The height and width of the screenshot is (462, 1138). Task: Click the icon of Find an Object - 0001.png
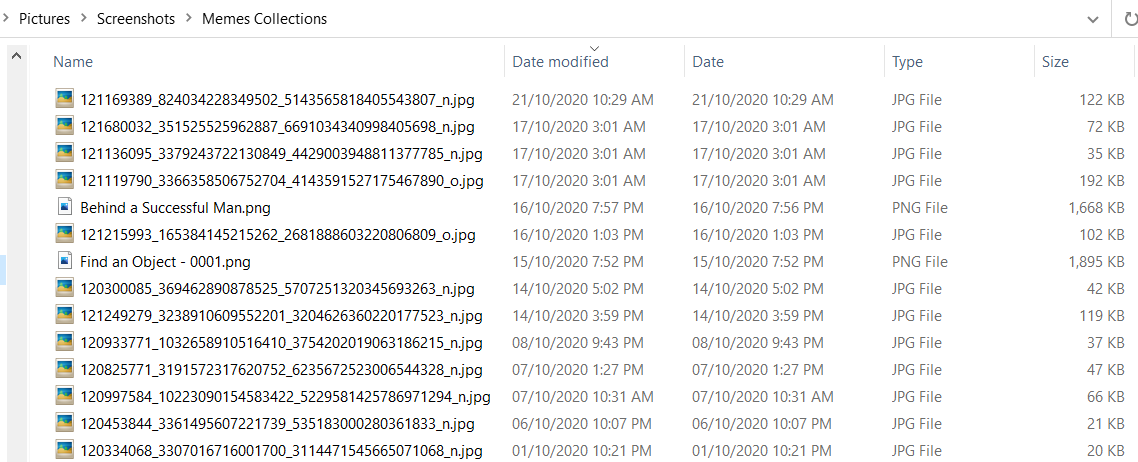click(x=65, y=261)
